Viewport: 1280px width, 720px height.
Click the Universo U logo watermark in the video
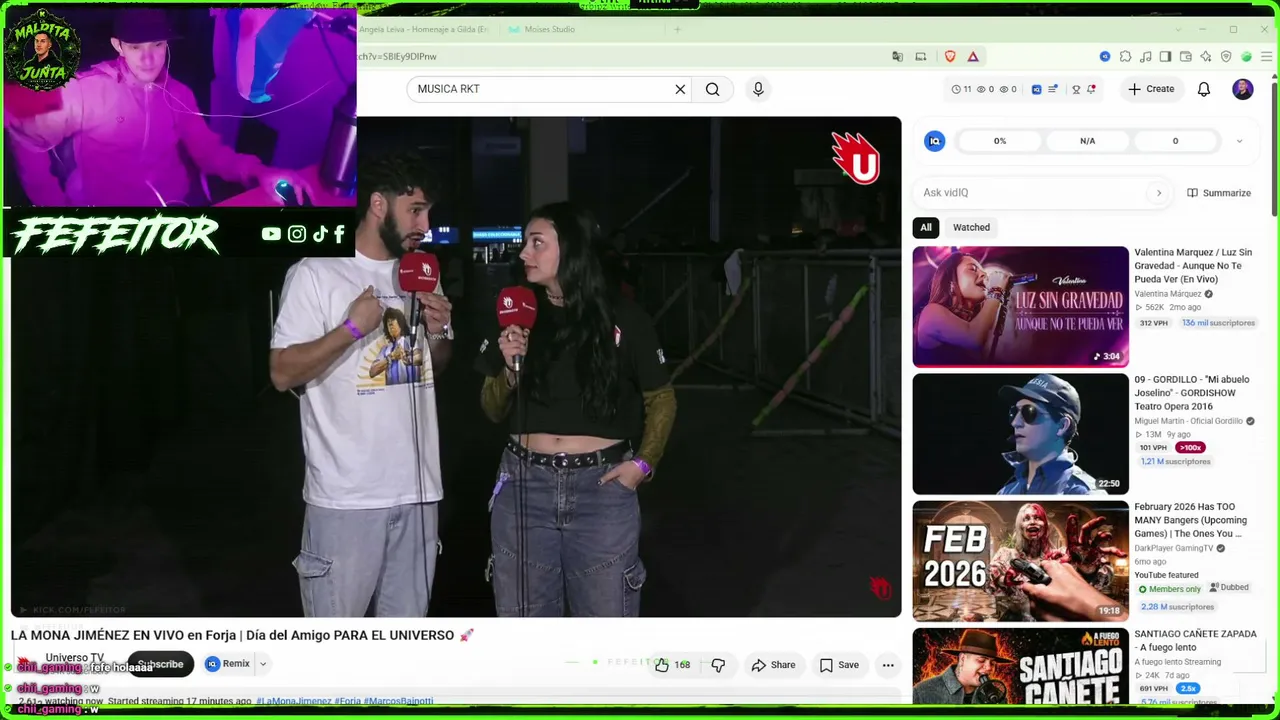tap(856, 160)
